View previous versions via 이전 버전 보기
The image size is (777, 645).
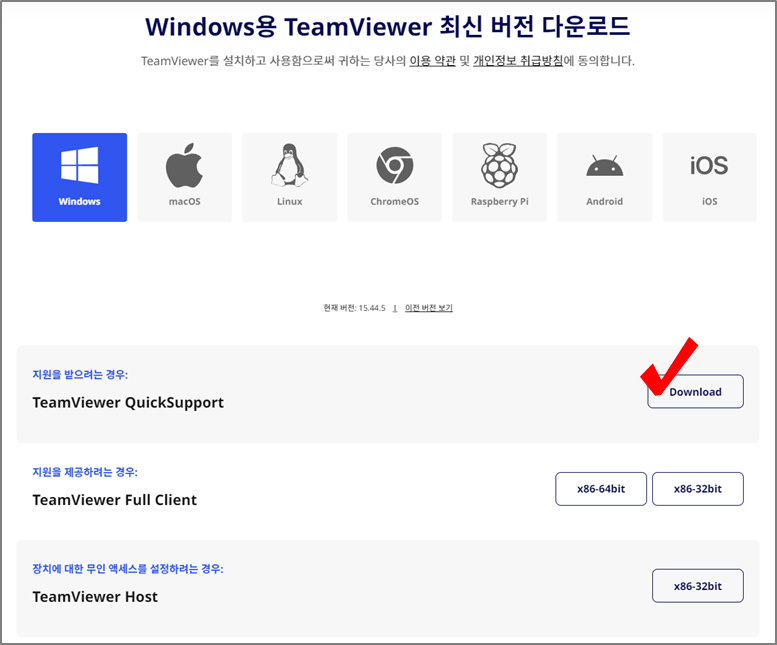[x=429, y=308]
